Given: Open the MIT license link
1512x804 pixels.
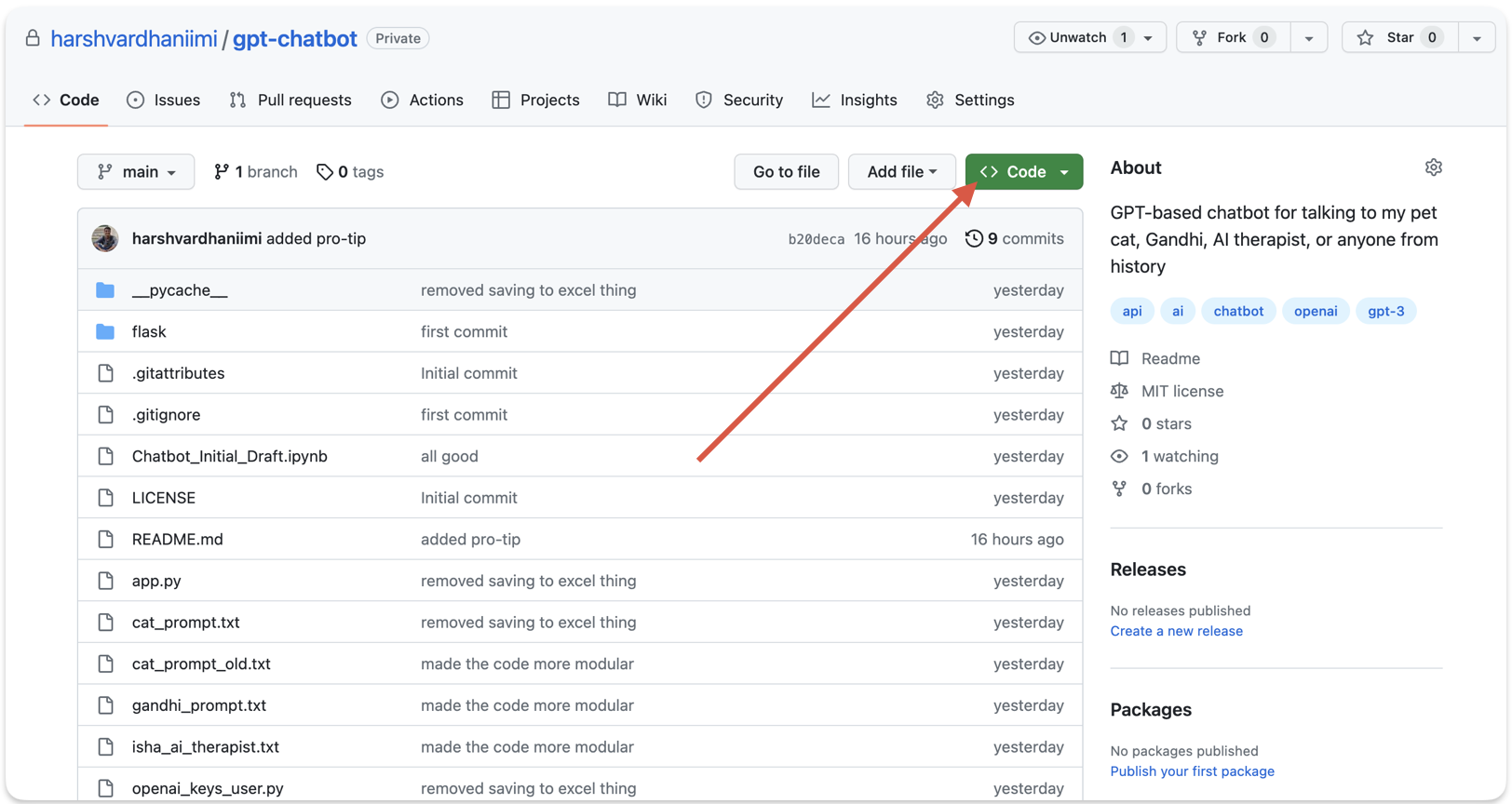Looking at the screenshot, I should pyautogui.click(x=1181, y=391).
